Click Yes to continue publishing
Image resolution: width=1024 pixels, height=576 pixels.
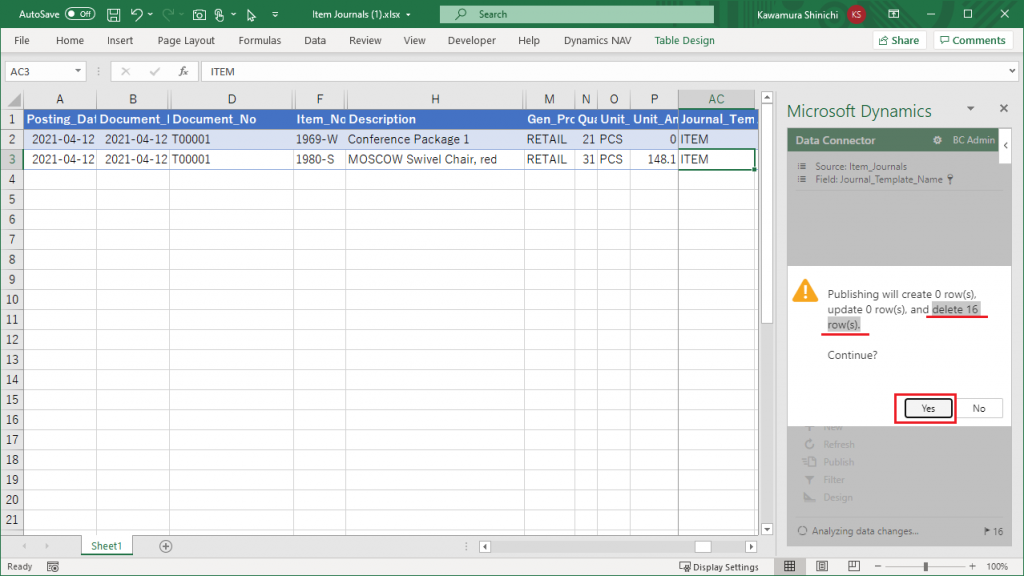[x=928, y=408]
